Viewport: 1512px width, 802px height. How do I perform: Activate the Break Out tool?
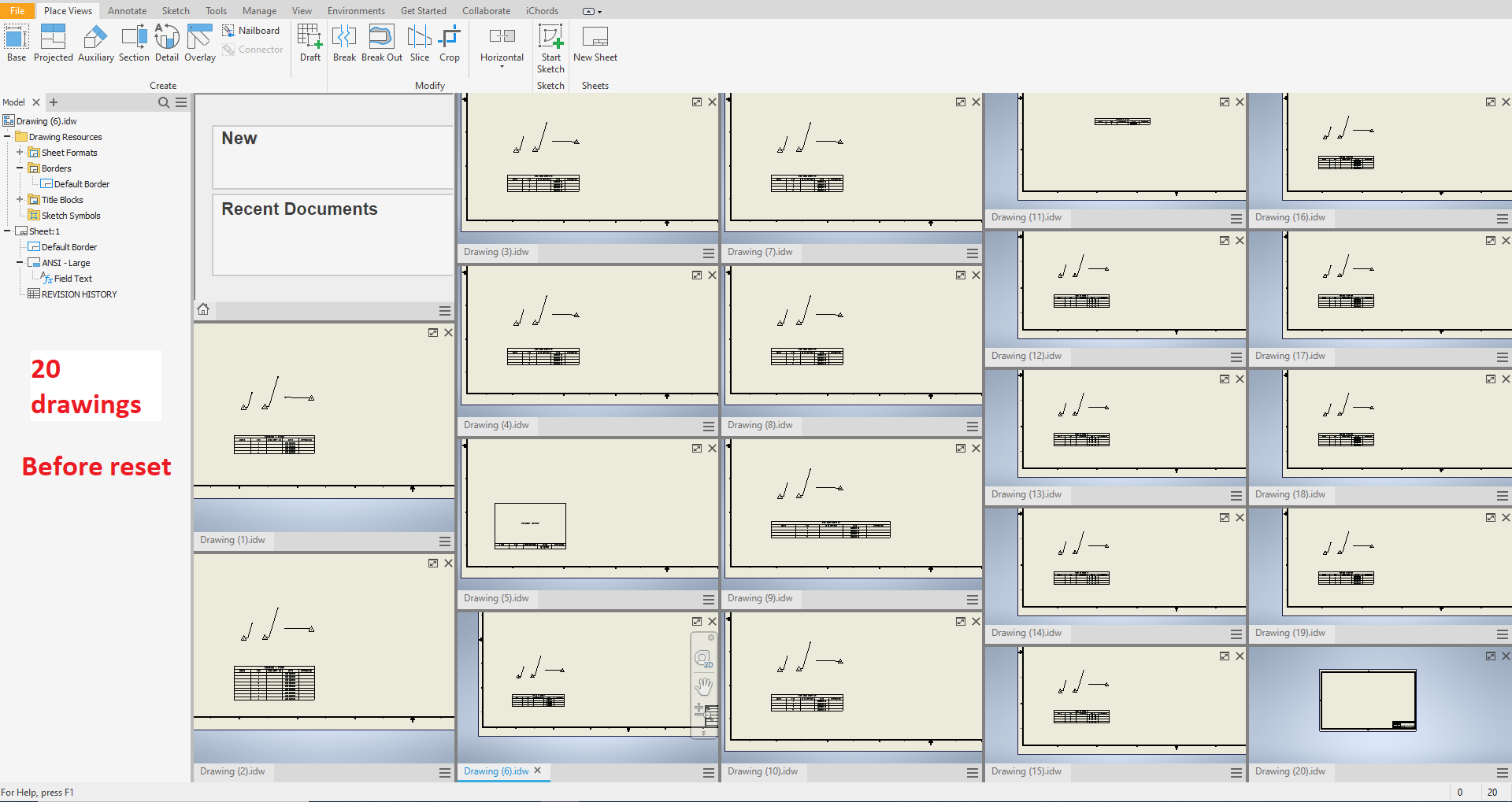(x=381, y=43)
